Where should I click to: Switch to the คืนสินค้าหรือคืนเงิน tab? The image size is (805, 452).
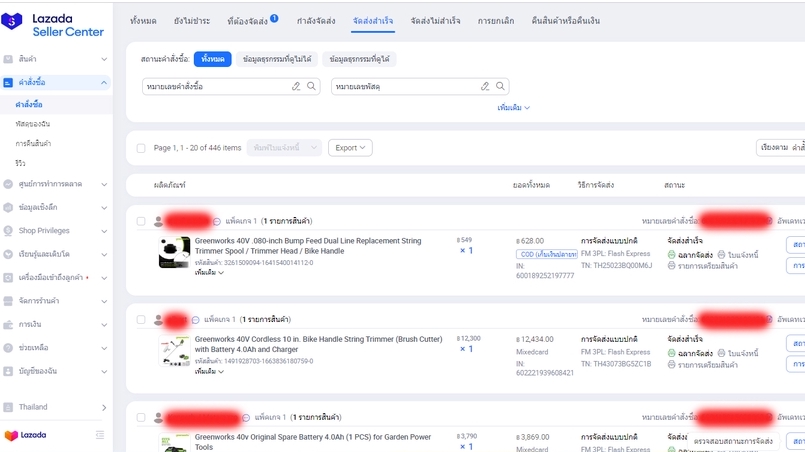pyautogui.click(x=566, y=21)
